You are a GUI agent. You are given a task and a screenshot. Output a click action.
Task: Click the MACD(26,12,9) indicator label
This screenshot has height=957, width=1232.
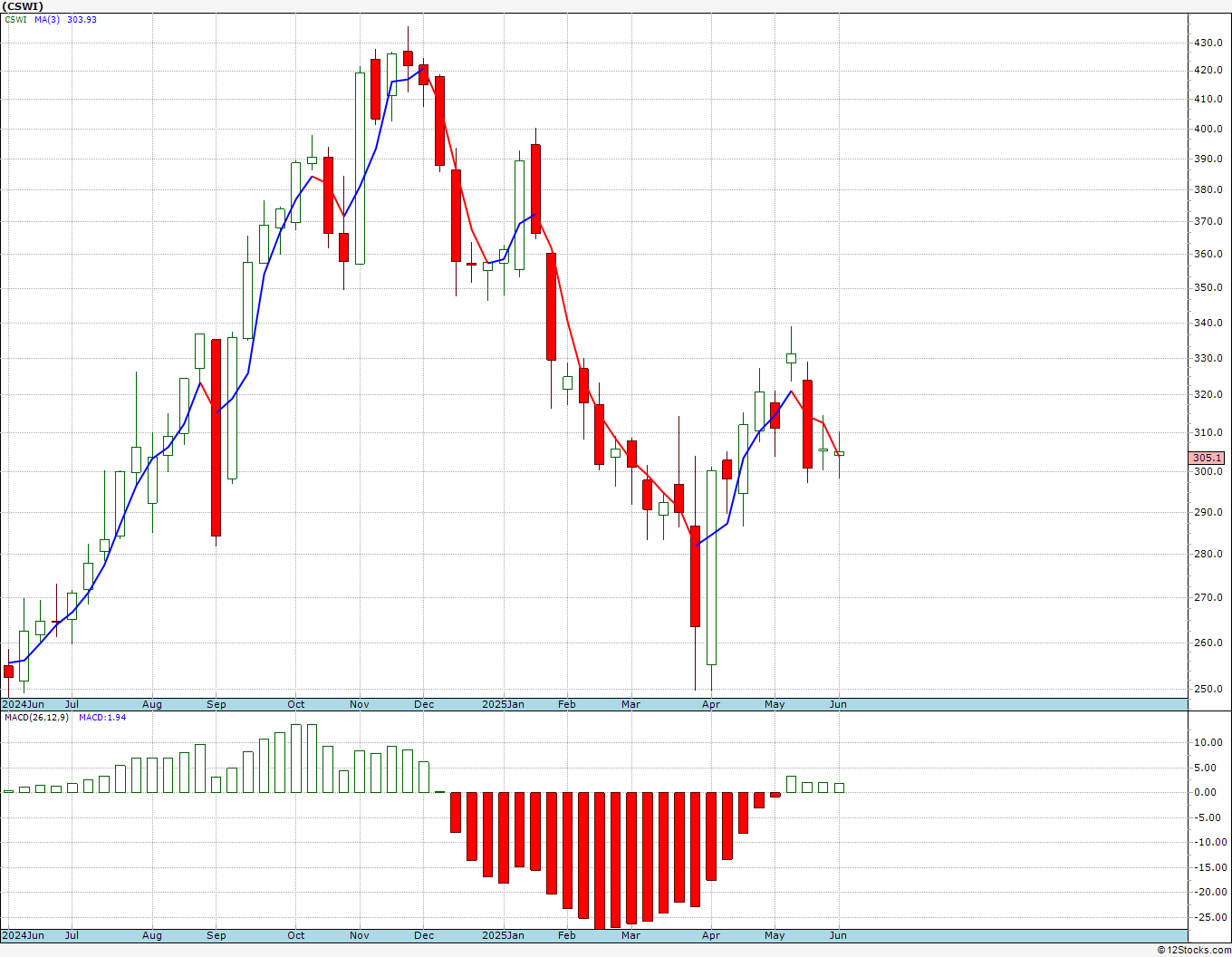tap(35, 718)
